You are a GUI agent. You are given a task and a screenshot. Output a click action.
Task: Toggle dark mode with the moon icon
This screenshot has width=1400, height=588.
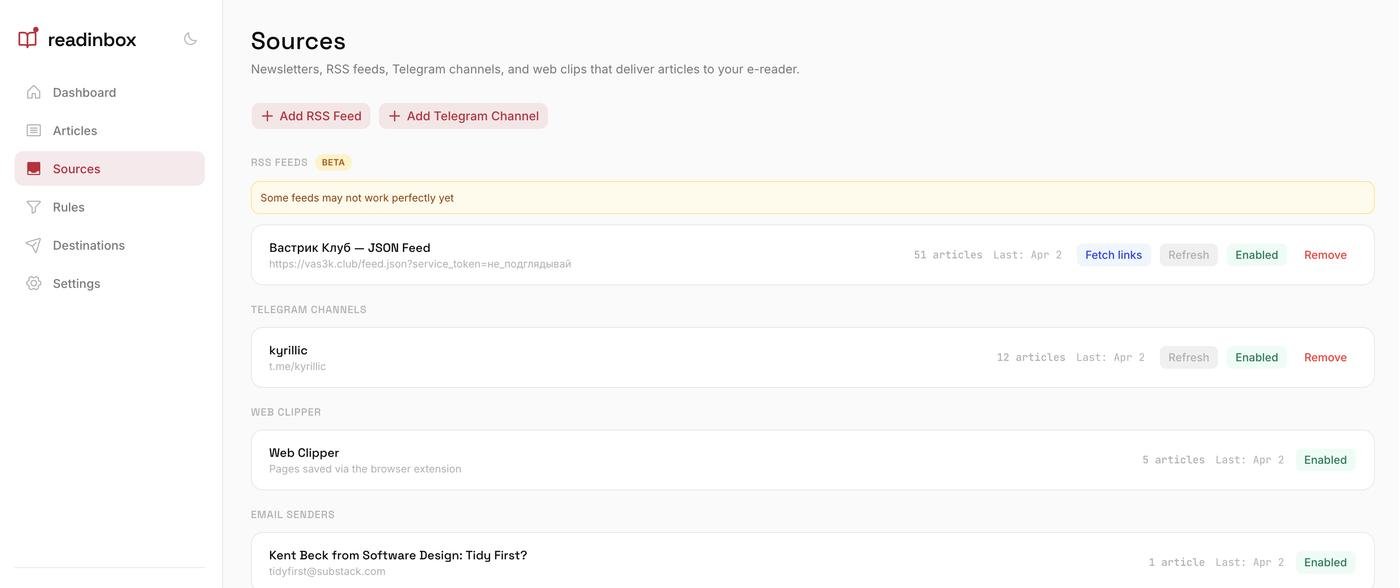[190, 39]
